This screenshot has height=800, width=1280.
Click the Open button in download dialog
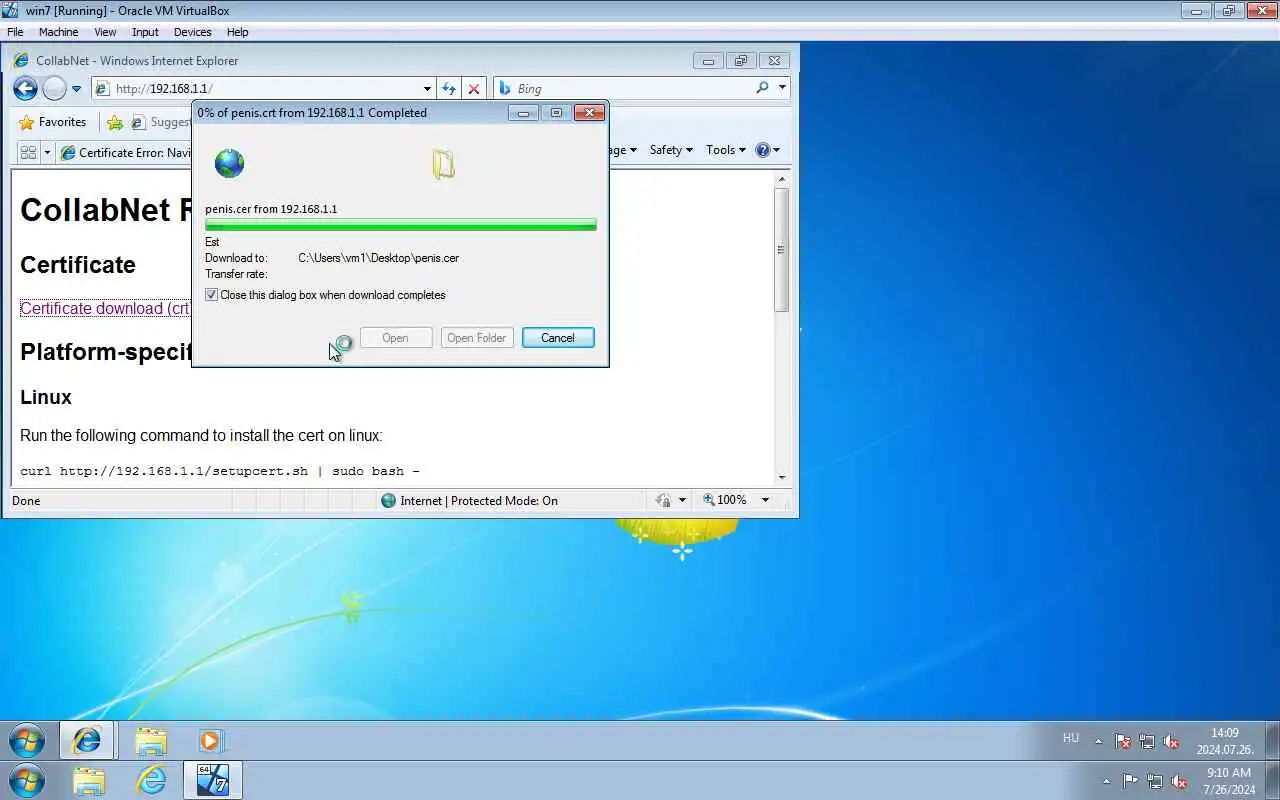click(x=395, y=338)
